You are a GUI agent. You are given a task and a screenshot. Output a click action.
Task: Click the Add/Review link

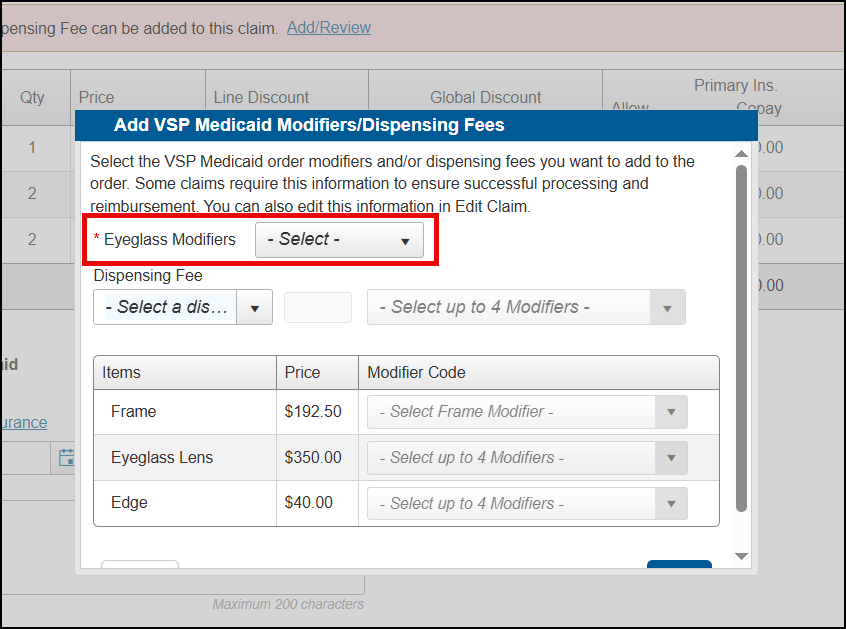click(329, 28)
